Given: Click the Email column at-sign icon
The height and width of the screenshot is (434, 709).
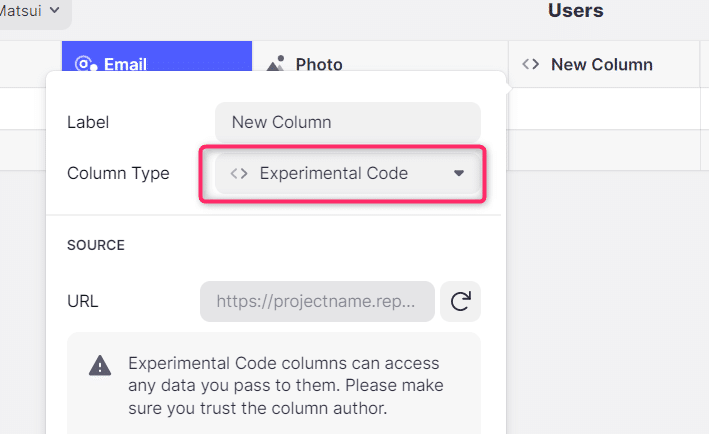Looking at the screenshot, I should (x=86, y=64).
